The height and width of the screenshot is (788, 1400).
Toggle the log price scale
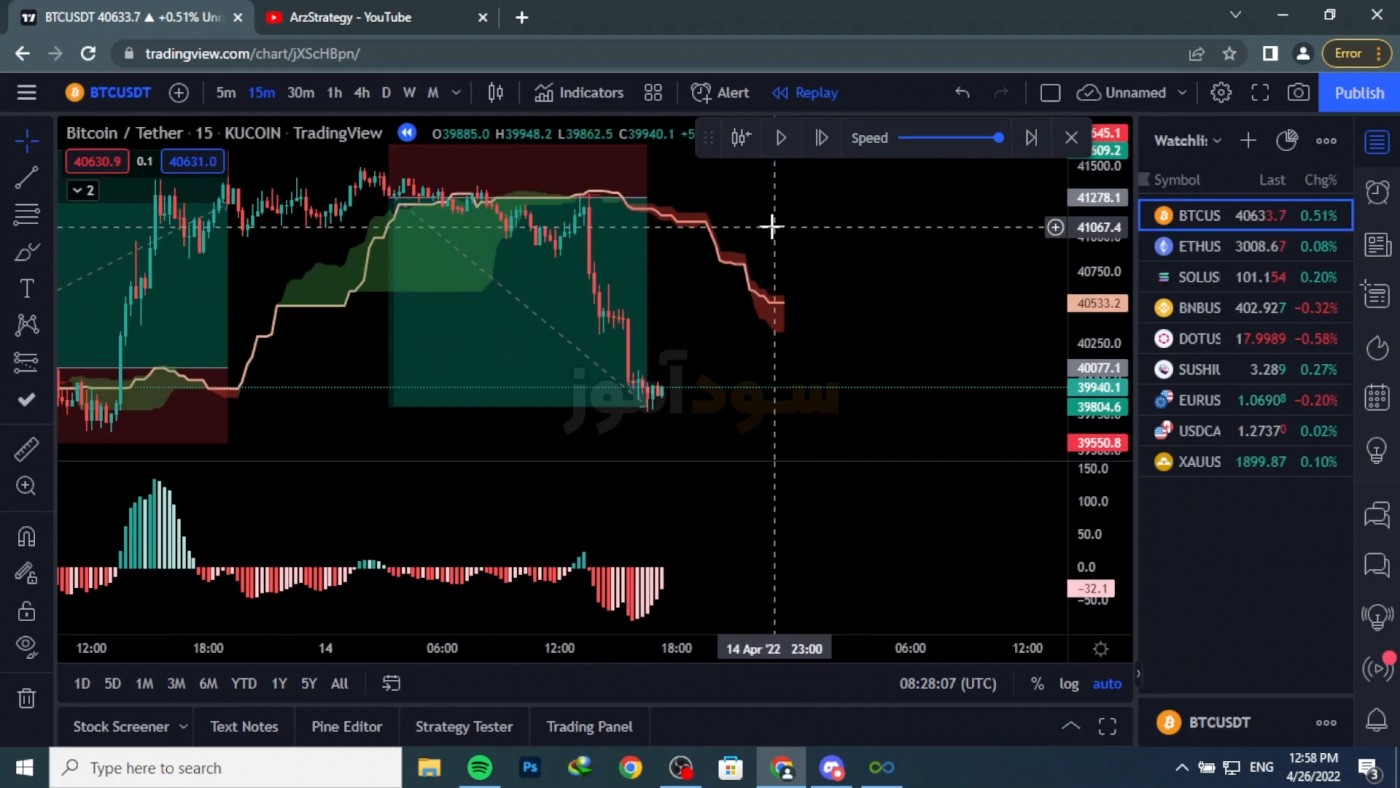pos(1069,683)
